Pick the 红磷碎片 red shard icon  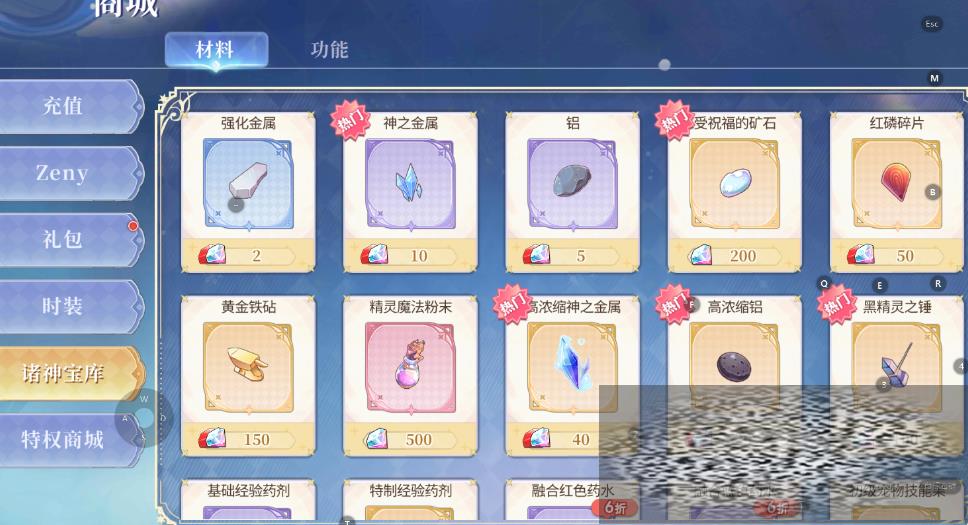point(896,184)
